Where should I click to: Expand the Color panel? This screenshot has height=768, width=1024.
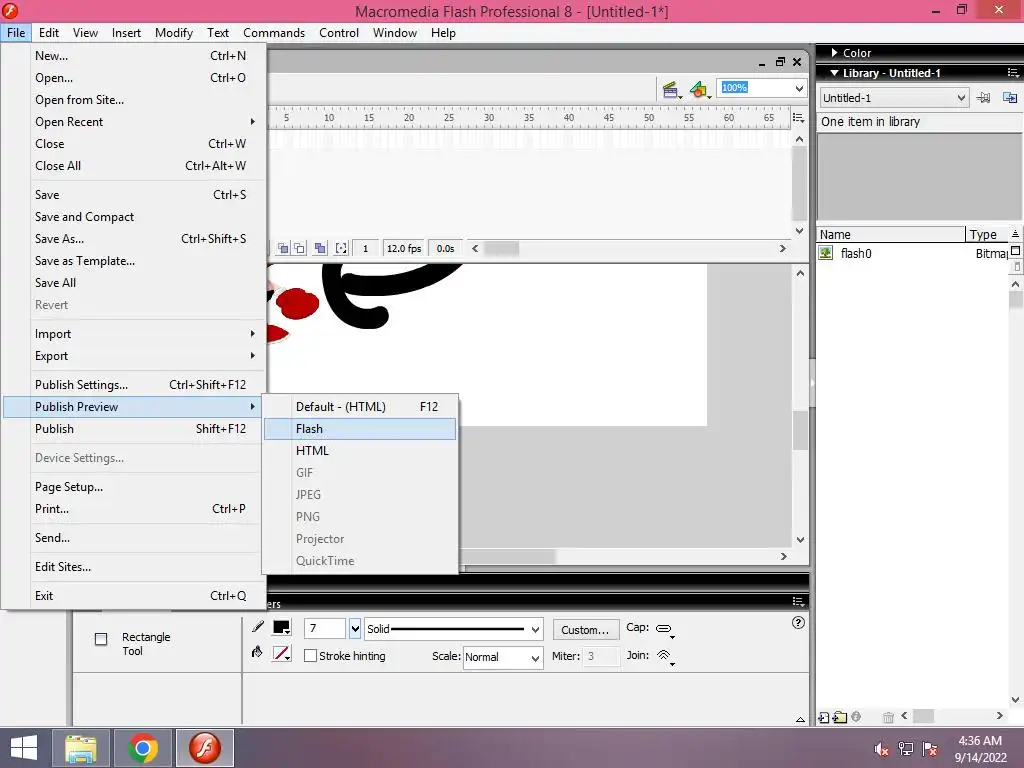click(x=834, y=53)
